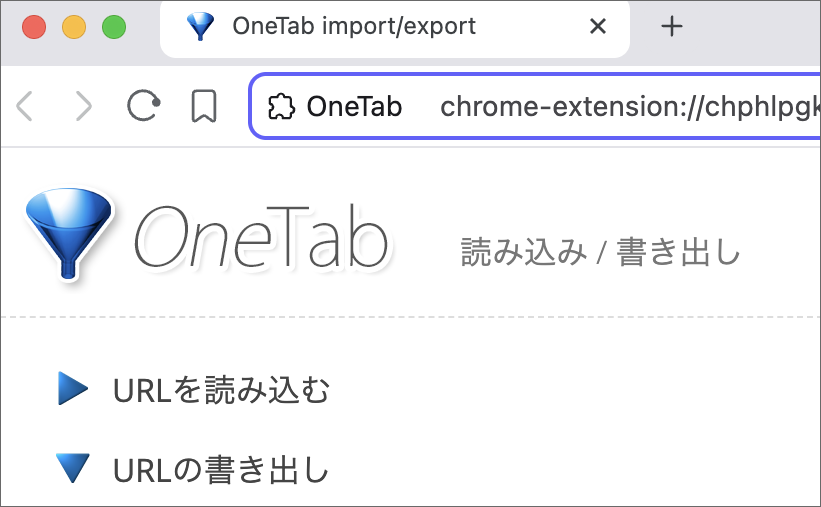Click the blue funnel OneTab logo
Image resolution: width=821 pixels, height=507 pixels.
click(69, 233)
